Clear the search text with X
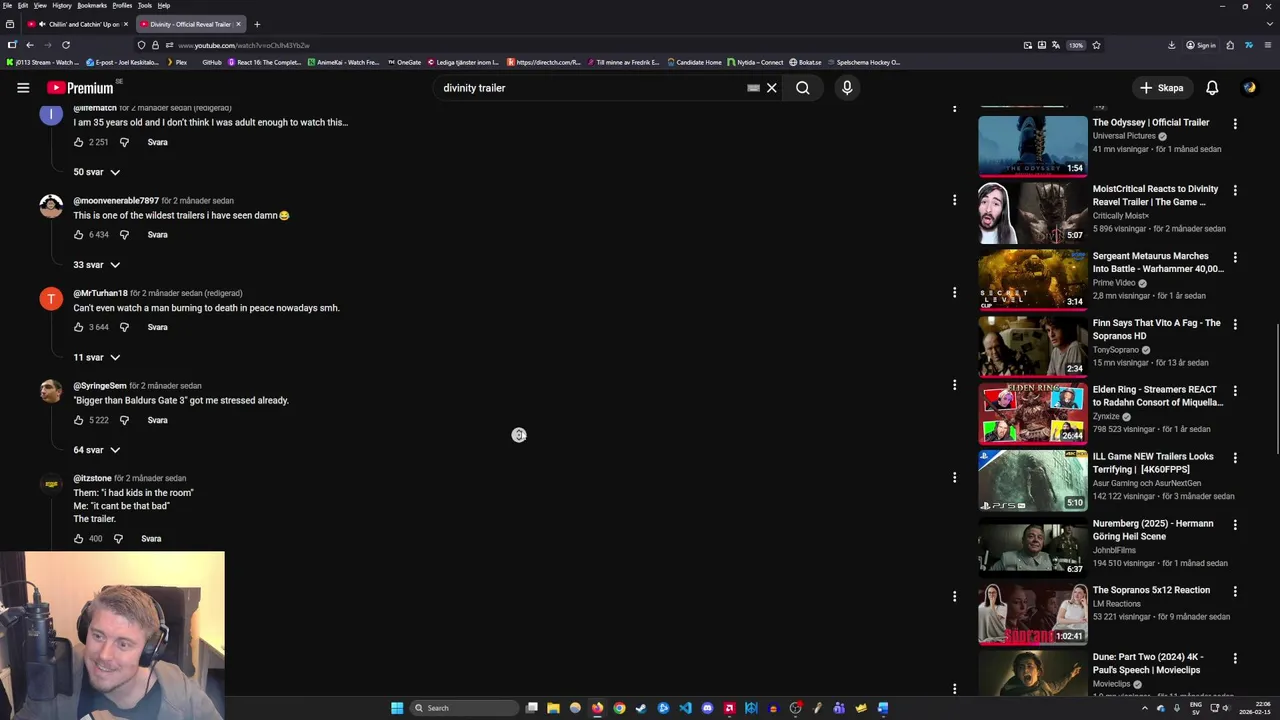 (772, 88)
